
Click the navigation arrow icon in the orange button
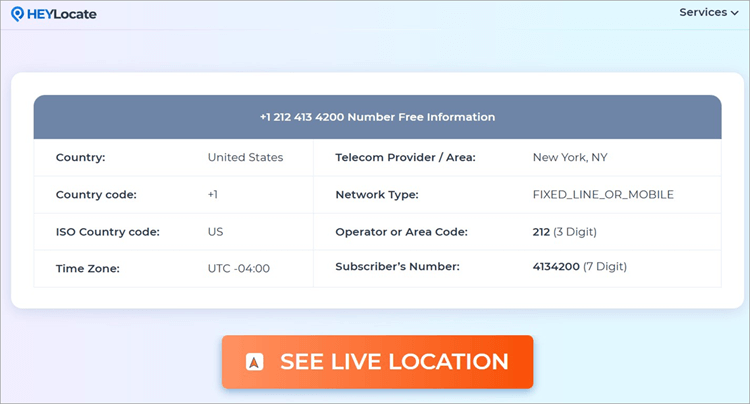[x=255, y=362]
